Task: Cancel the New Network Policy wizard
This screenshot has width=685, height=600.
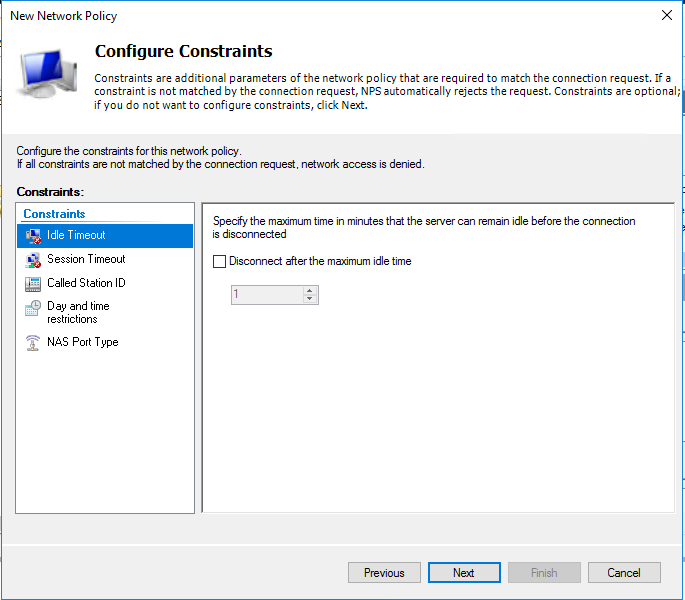Action: coord(624,572)
